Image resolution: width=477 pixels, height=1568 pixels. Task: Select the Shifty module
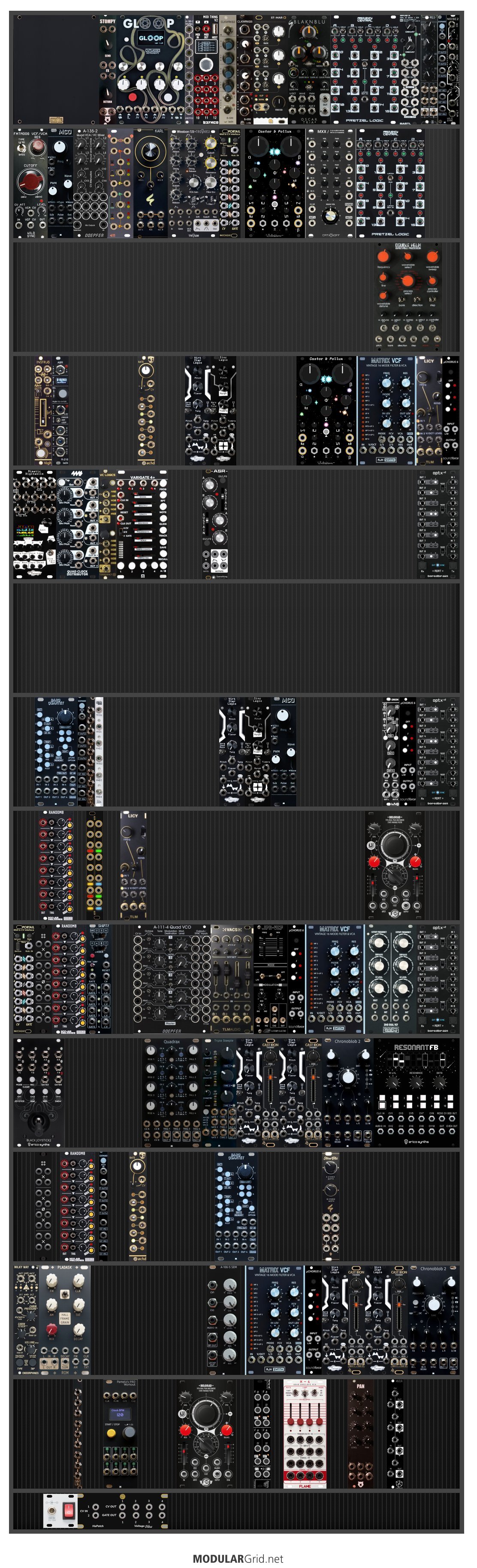(99, 979)
